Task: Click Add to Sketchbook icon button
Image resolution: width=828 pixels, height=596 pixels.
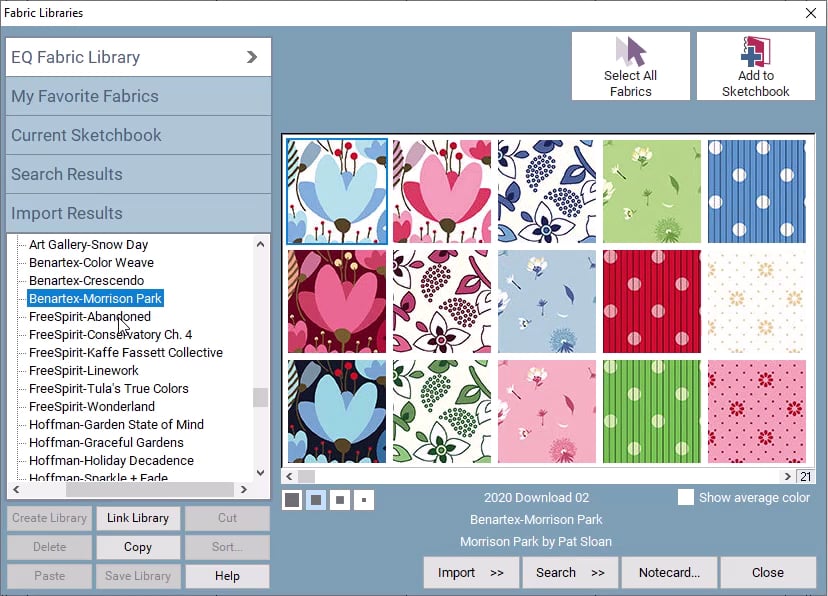Action: (x=756, y=66)
